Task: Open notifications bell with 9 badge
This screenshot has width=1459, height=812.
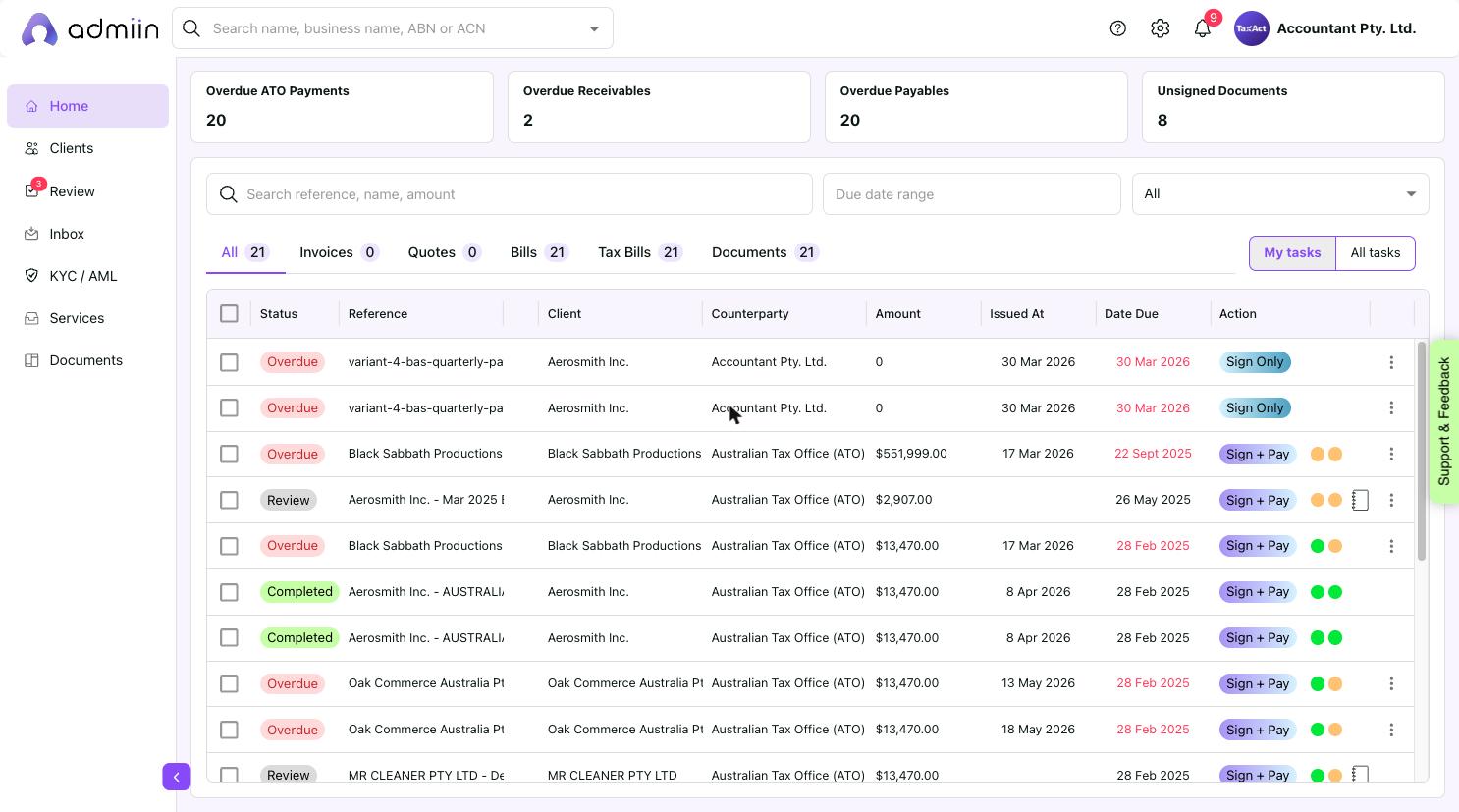Action: coord(1203,28)
